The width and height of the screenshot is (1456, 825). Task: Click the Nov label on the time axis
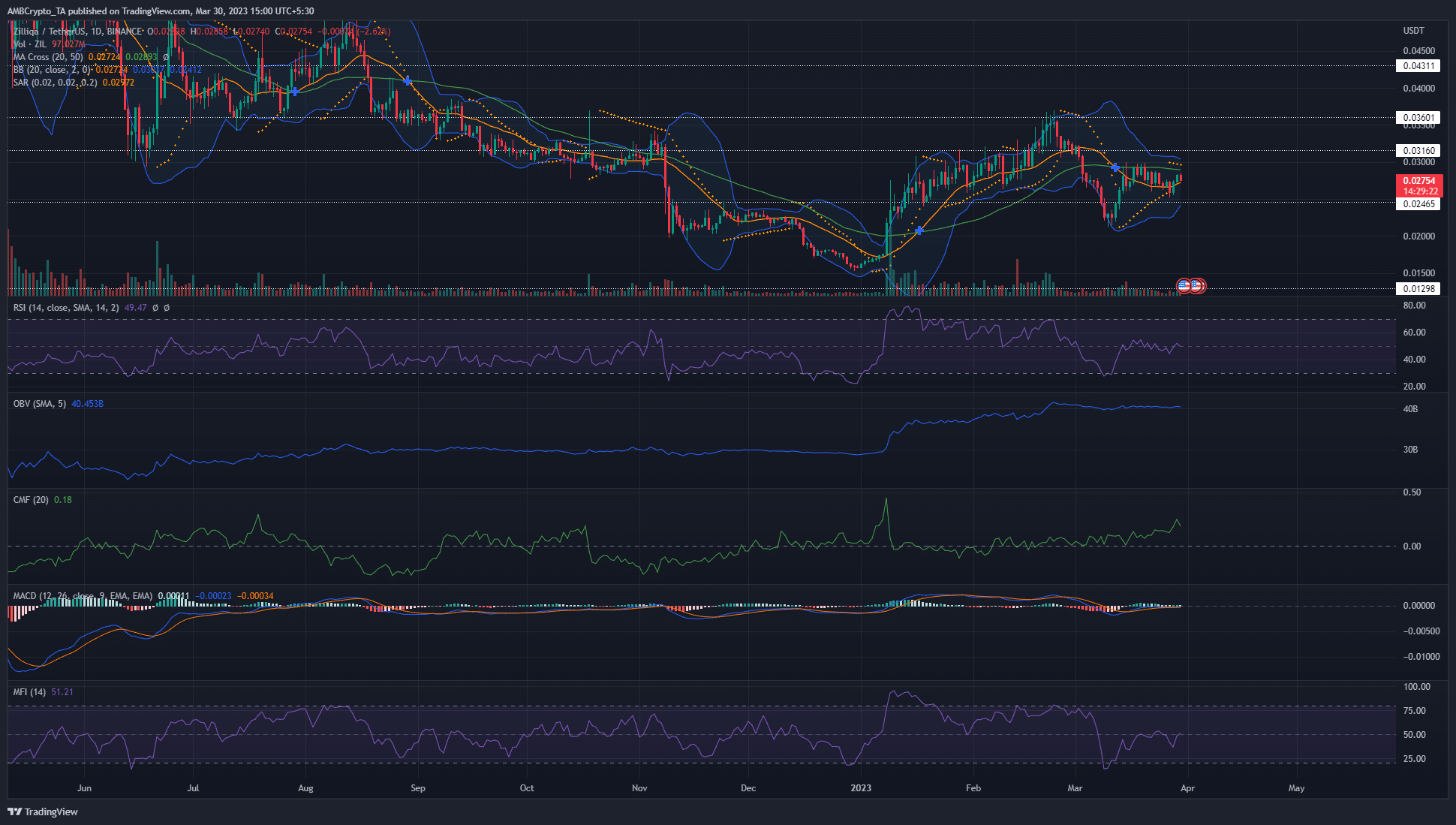click(639, 789)
